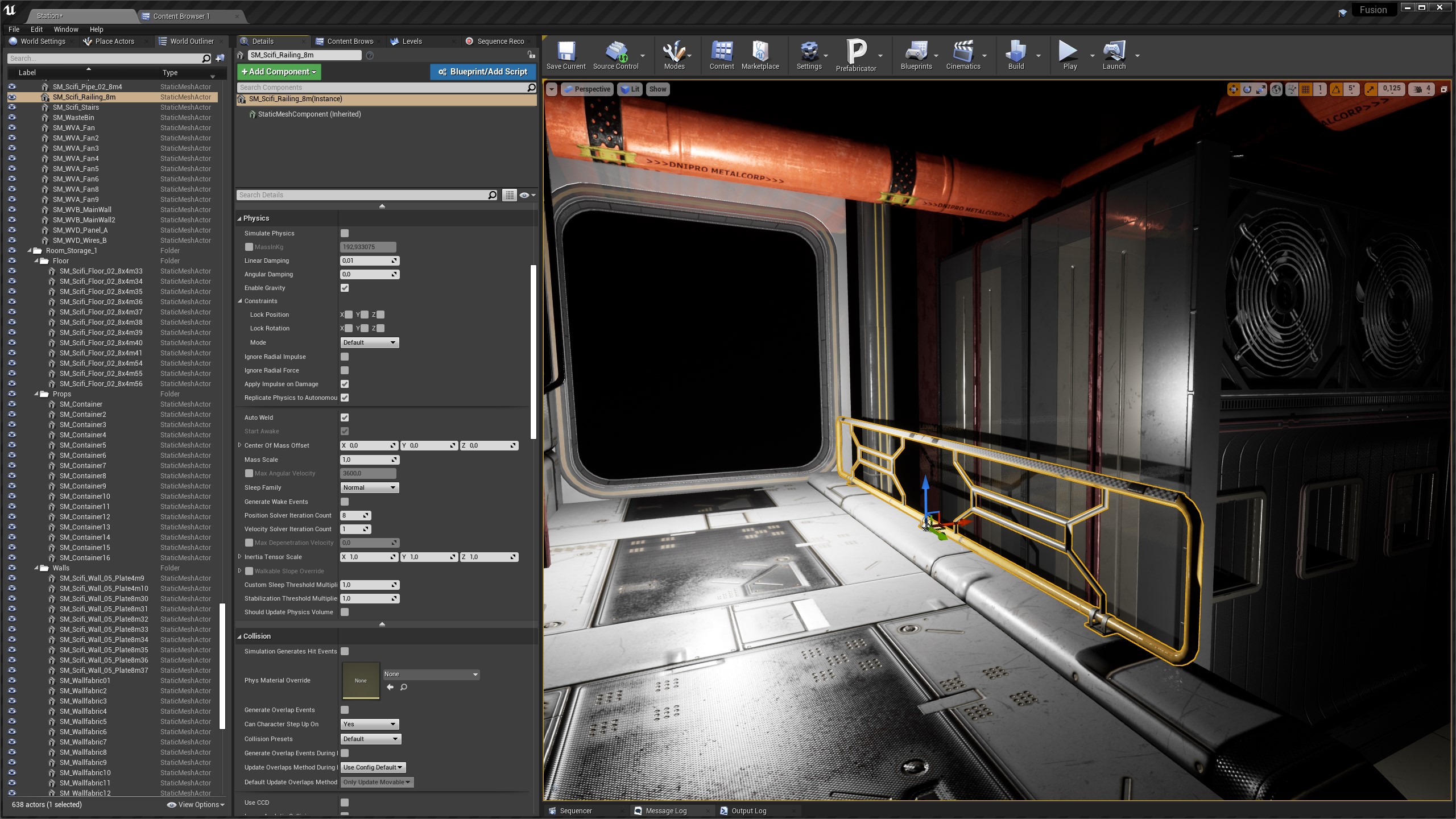Switch to the Content Browser 1 tab

pos(181,16)
